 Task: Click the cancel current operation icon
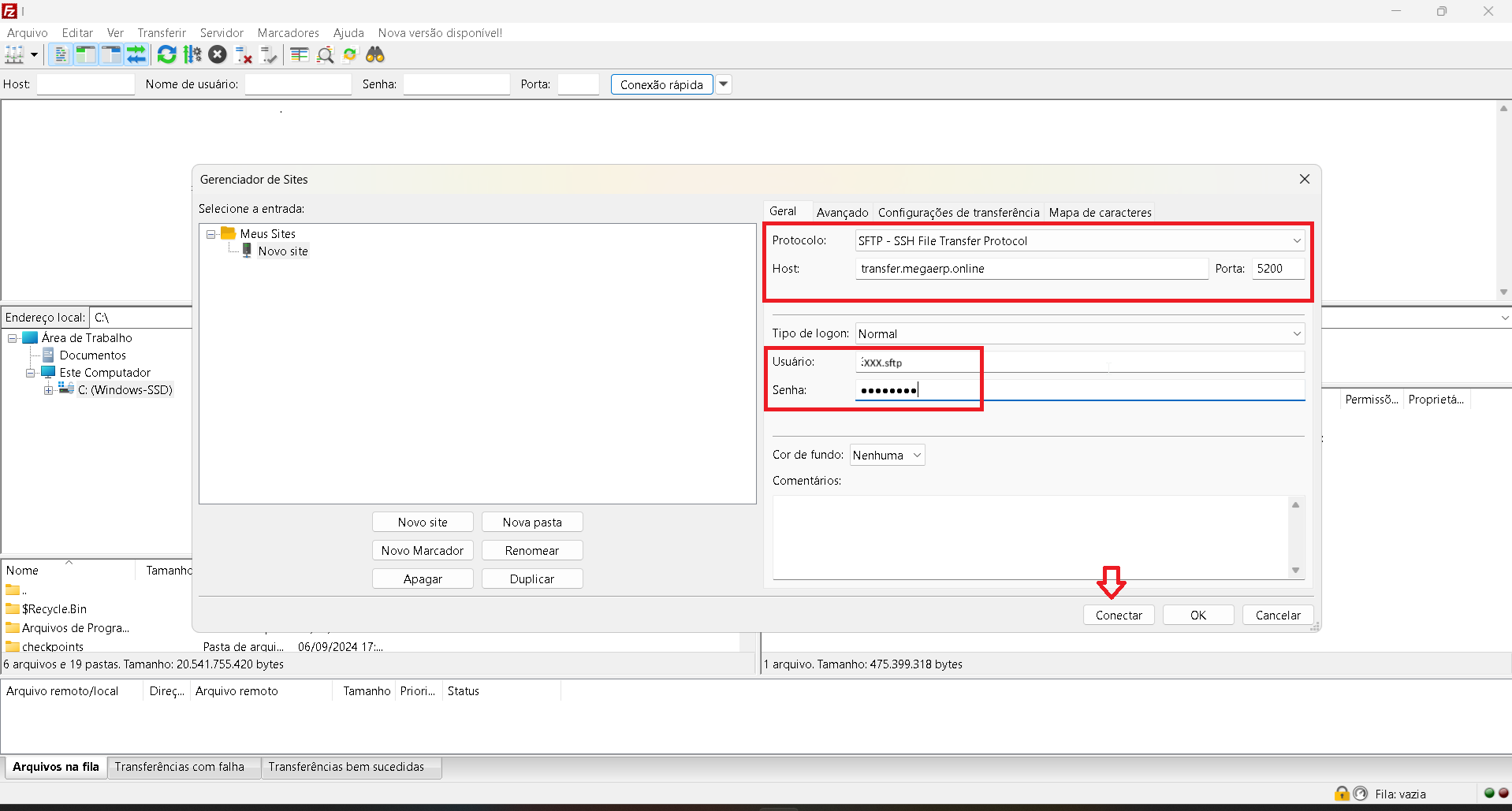tap(218, 55)
